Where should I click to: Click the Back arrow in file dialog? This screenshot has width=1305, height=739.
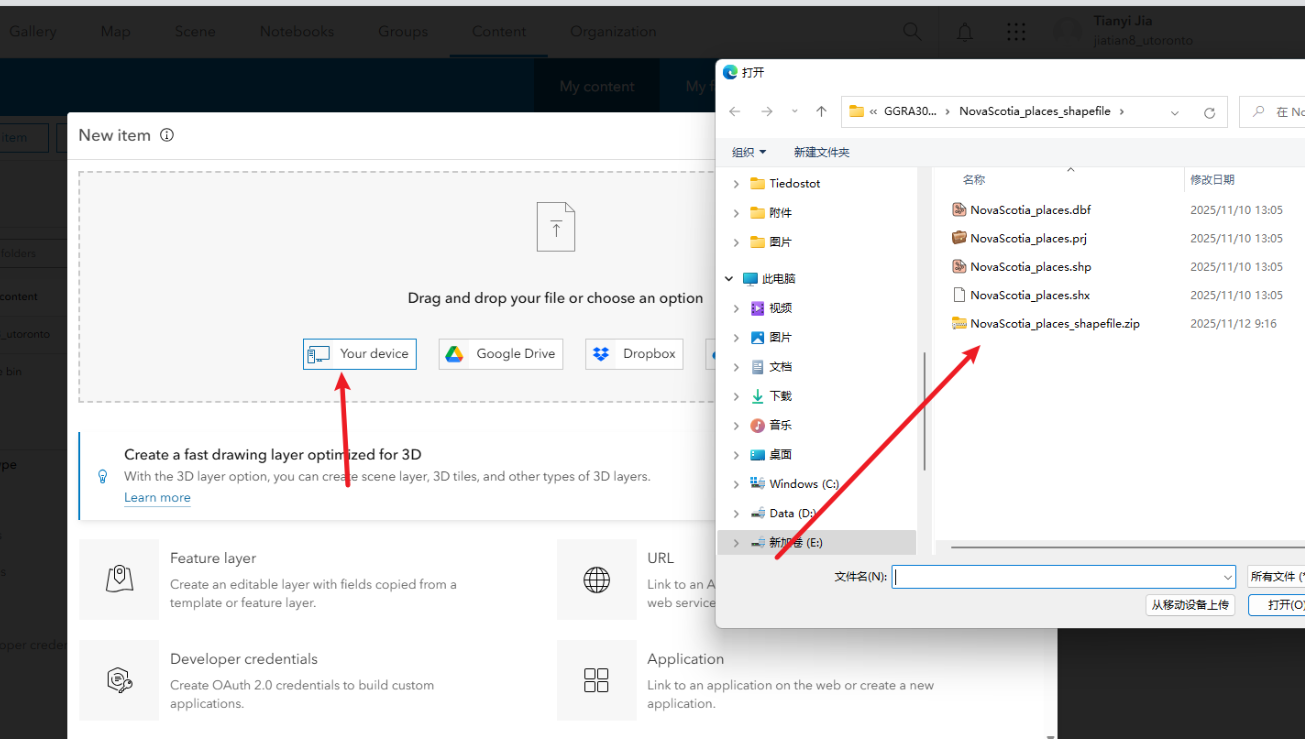[735, 112]
